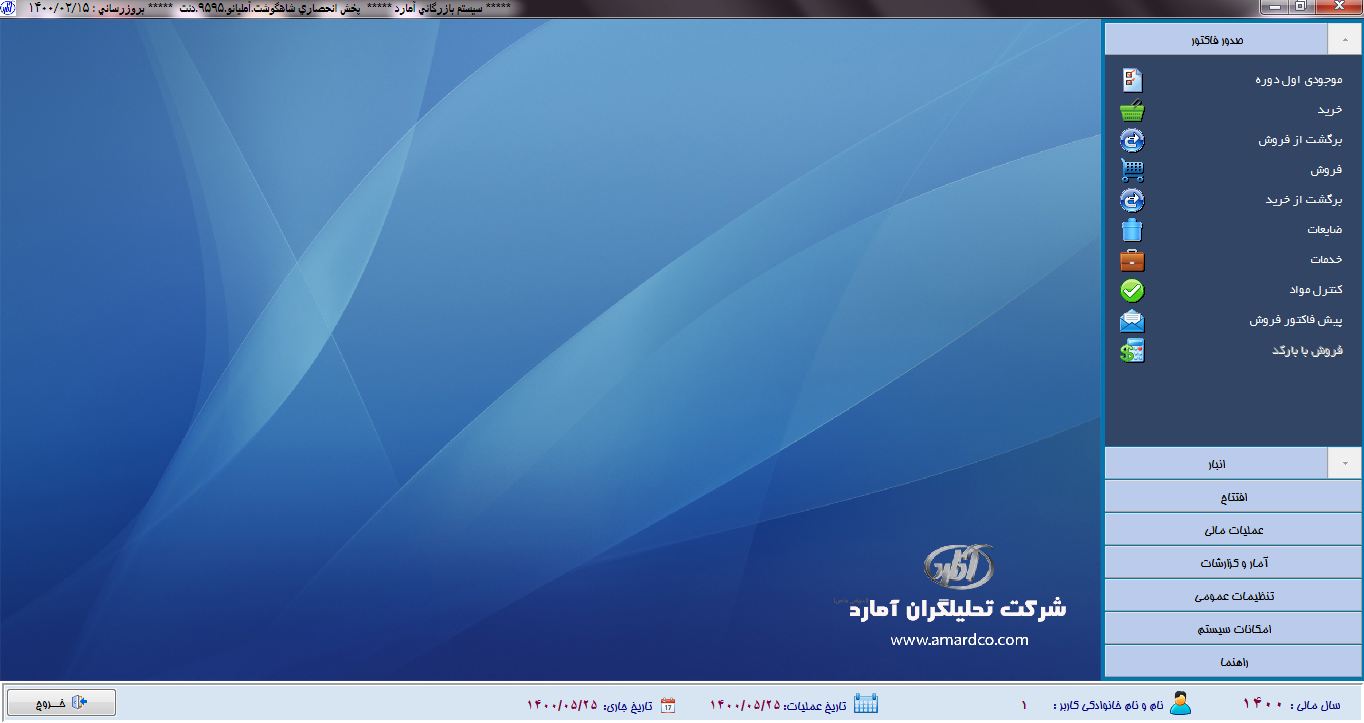This screenshot has height=723, width=1364.
Task: Click the سال مالی fiscal year value ۱۴۰۰
Action: [1263, 705]
